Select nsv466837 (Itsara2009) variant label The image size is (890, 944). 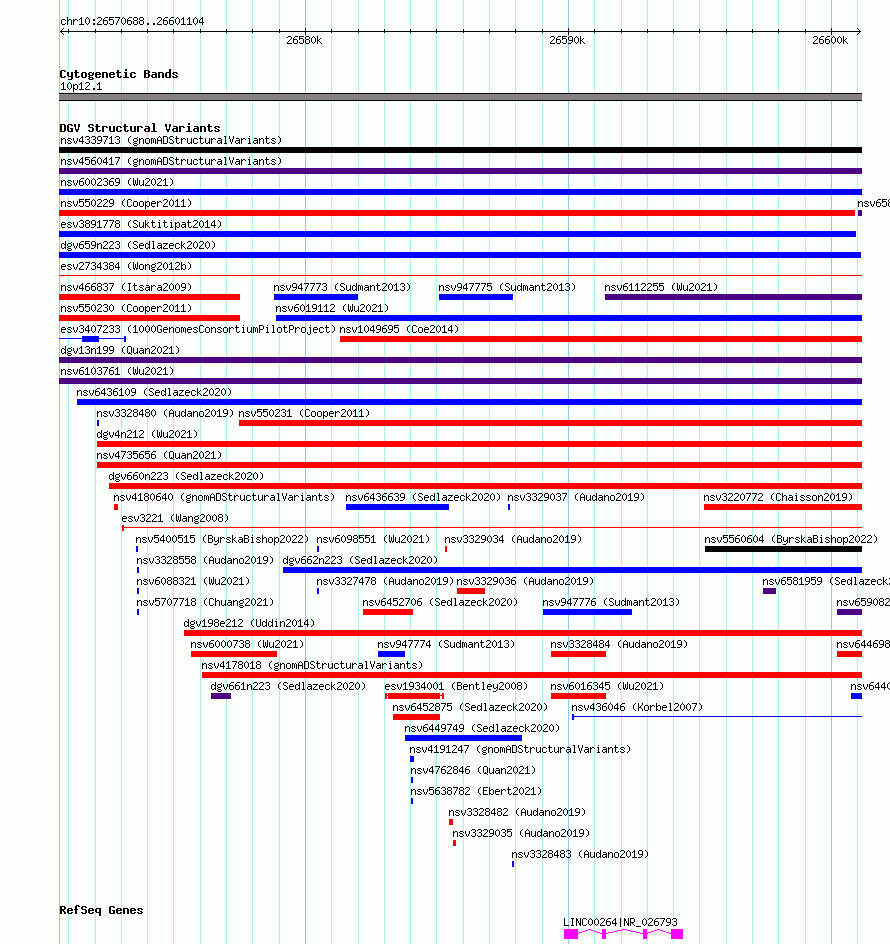point(126,288)
